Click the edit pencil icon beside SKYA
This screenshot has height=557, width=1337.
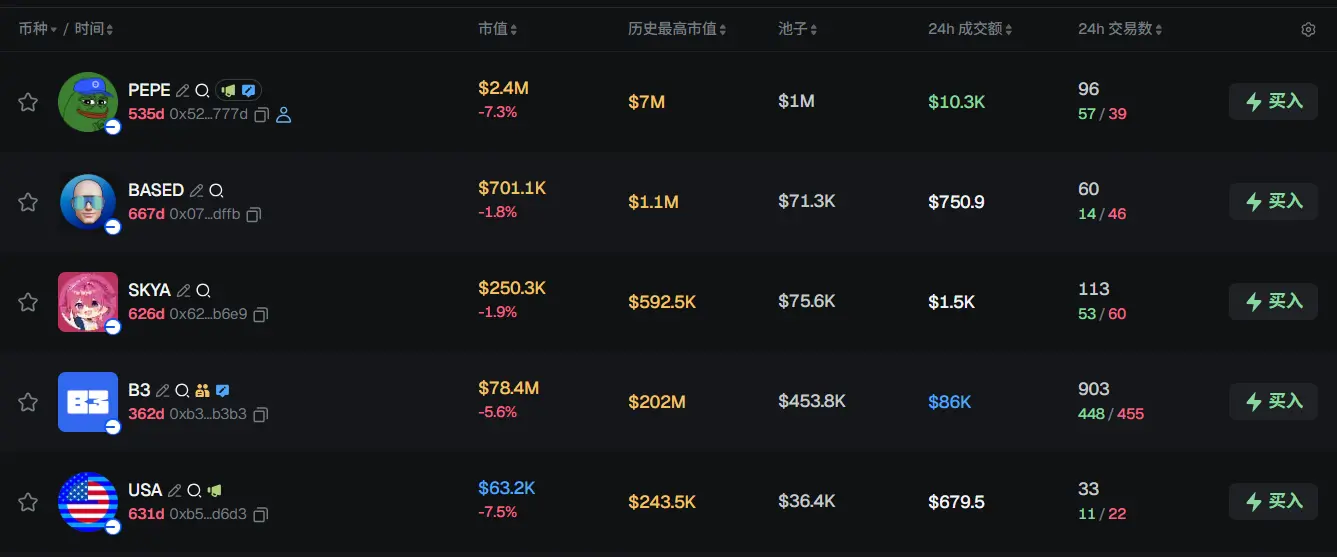(x=183, y=291)
